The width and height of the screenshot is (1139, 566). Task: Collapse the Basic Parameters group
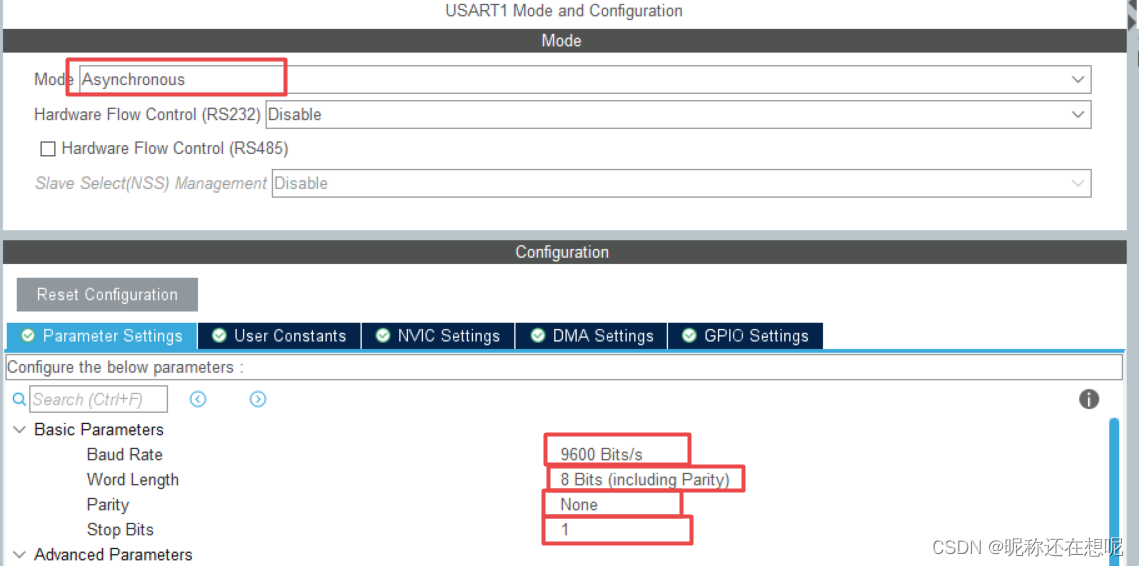20,429
